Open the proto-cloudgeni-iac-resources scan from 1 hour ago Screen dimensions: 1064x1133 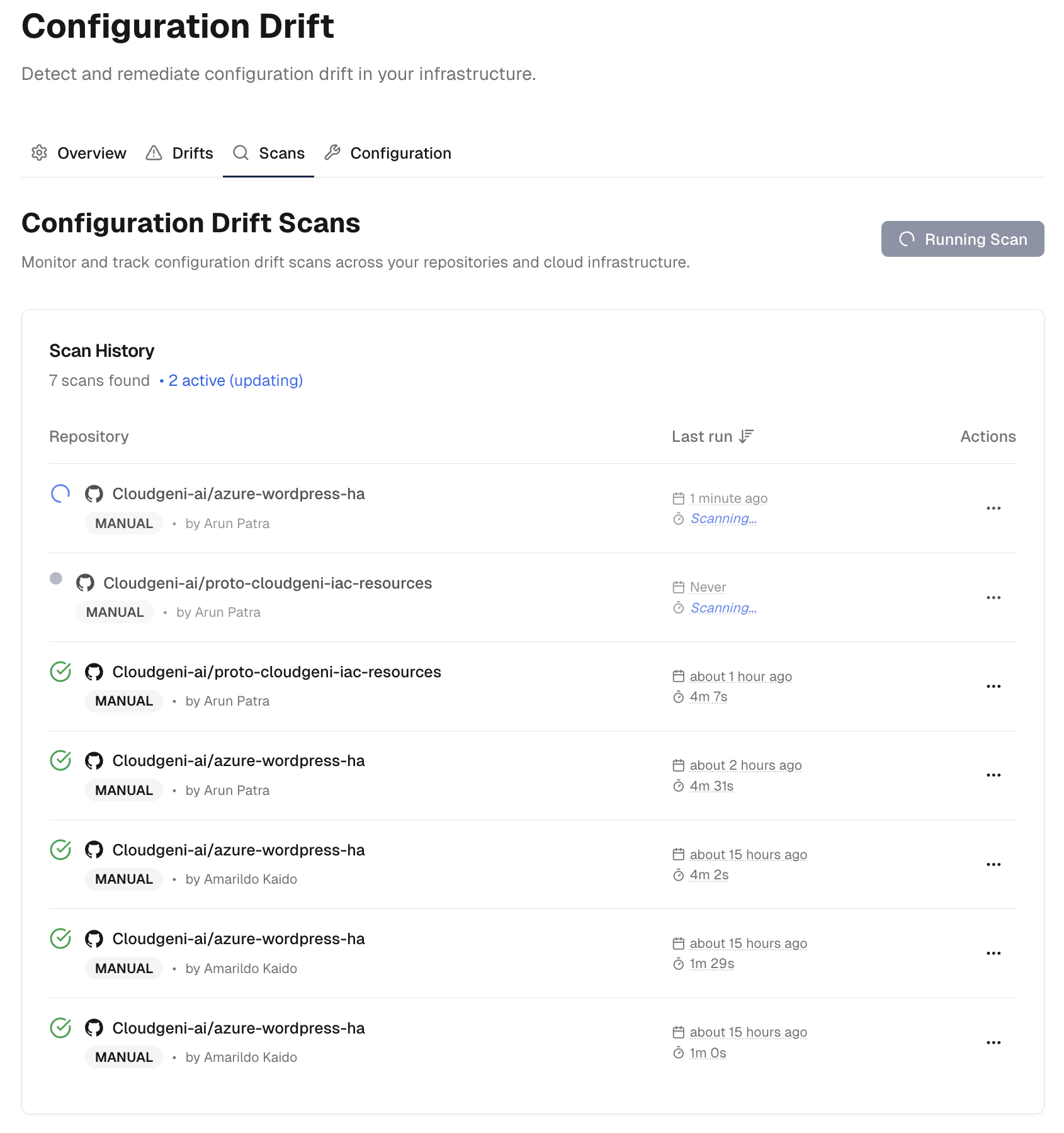click(x=276, y=672)
